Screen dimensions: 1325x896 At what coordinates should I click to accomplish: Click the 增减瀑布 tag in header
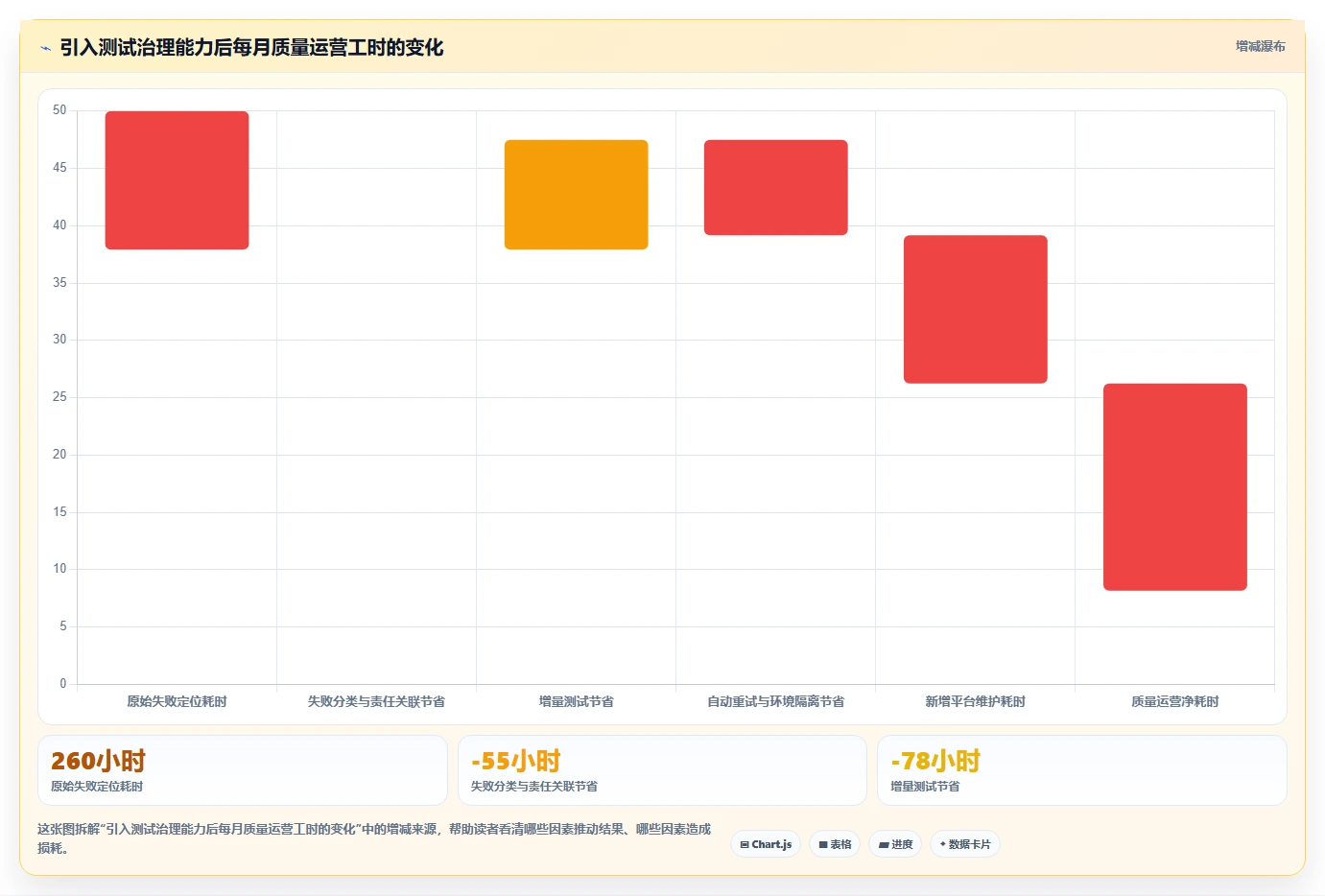point(1260,46)
